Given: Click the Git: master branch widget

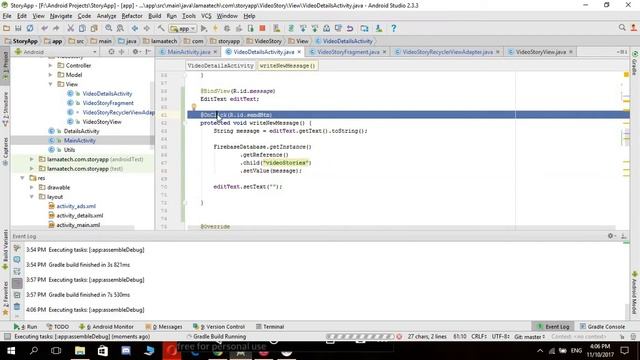Looking at the screenshot, I should pos(529,337).
